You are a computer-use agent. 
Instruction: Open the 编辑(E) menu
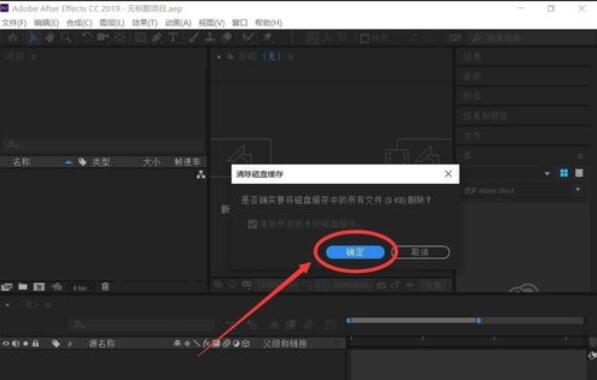point(46,23)
